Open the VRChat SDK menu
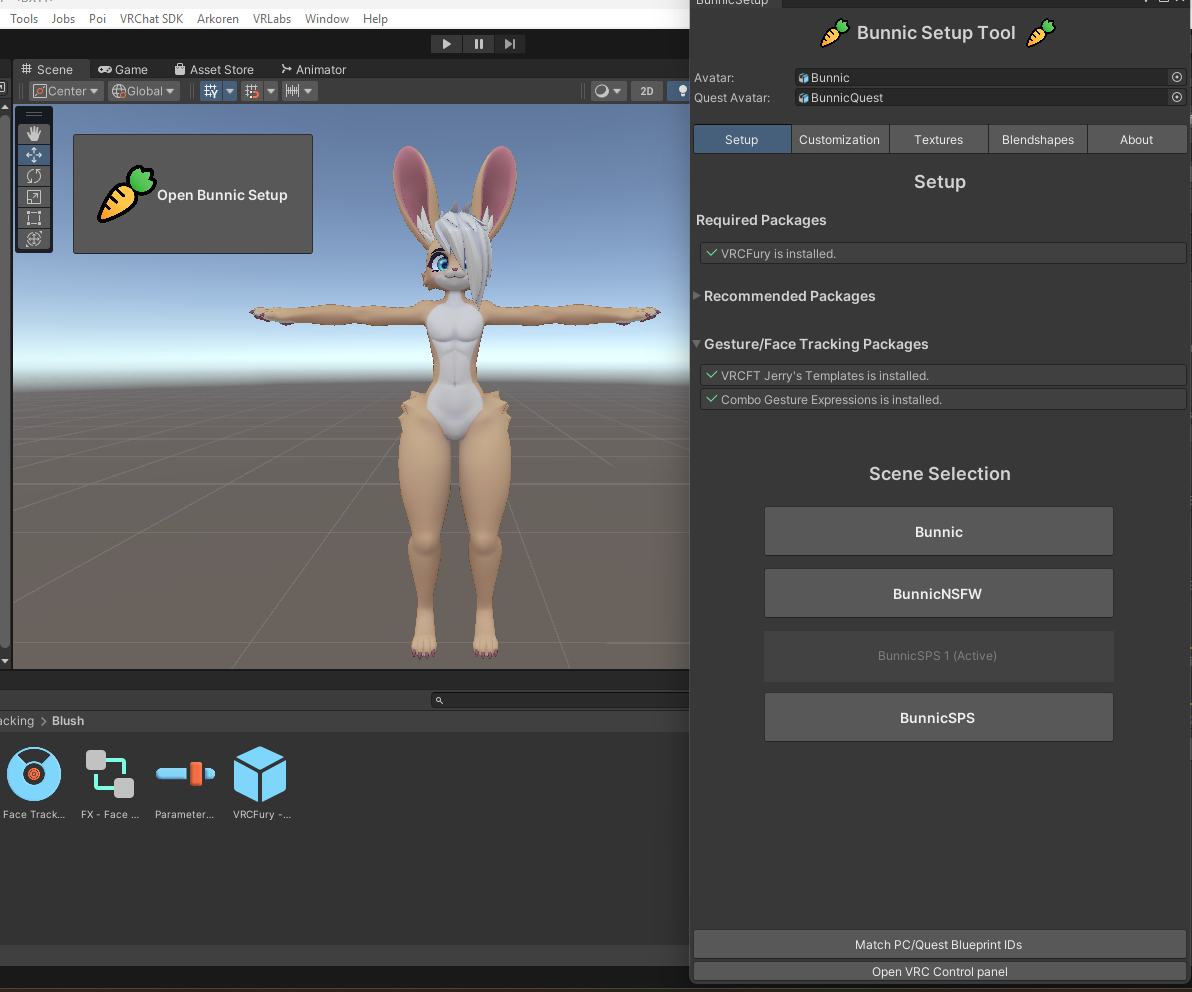The image size is (1192, 992). [x=151, y=18]
